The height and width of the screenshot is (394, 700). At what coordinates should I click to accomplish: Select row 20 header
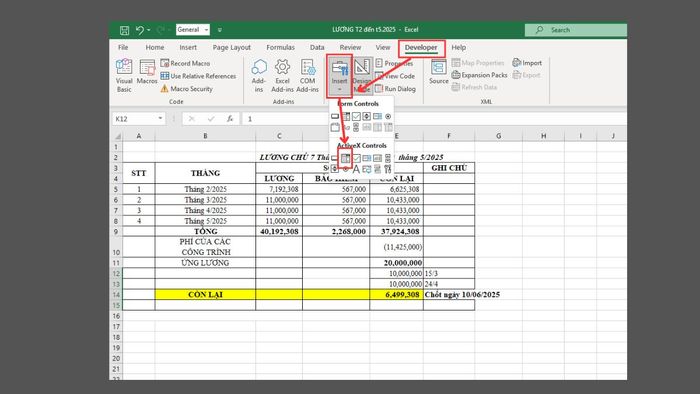pos(116,358)
